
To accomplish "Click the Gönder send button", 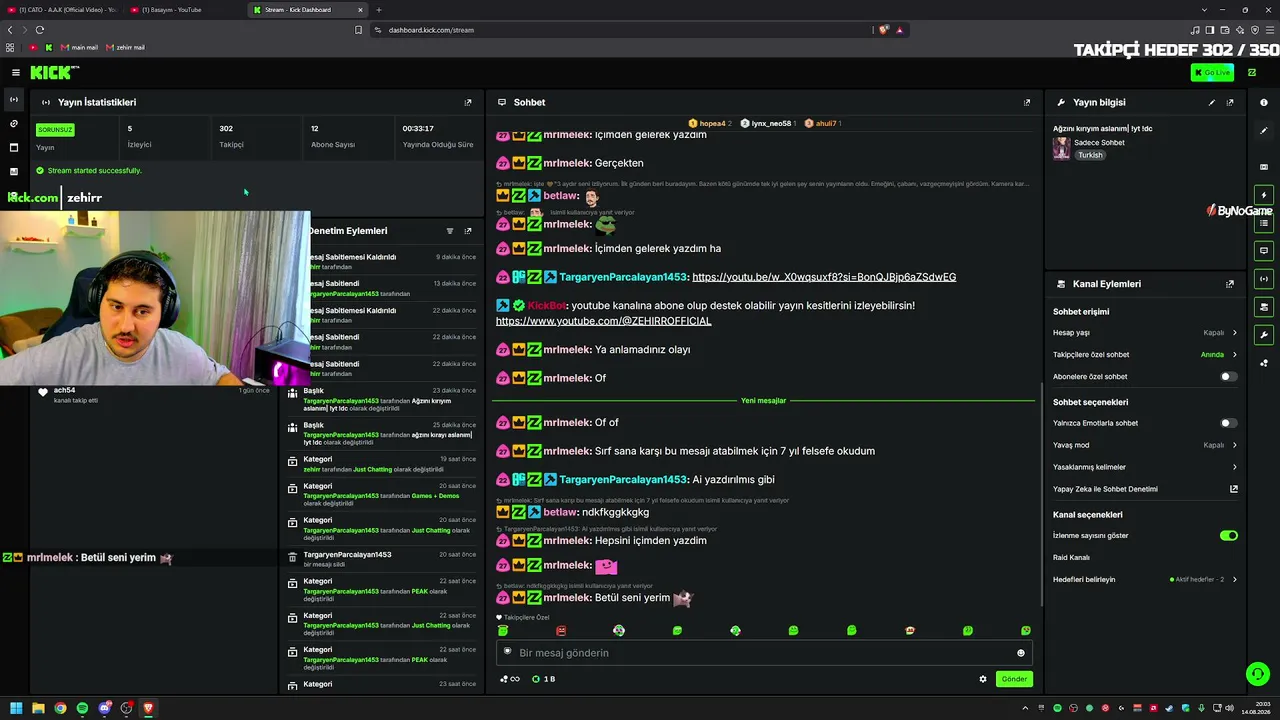I will point(1014,679).
